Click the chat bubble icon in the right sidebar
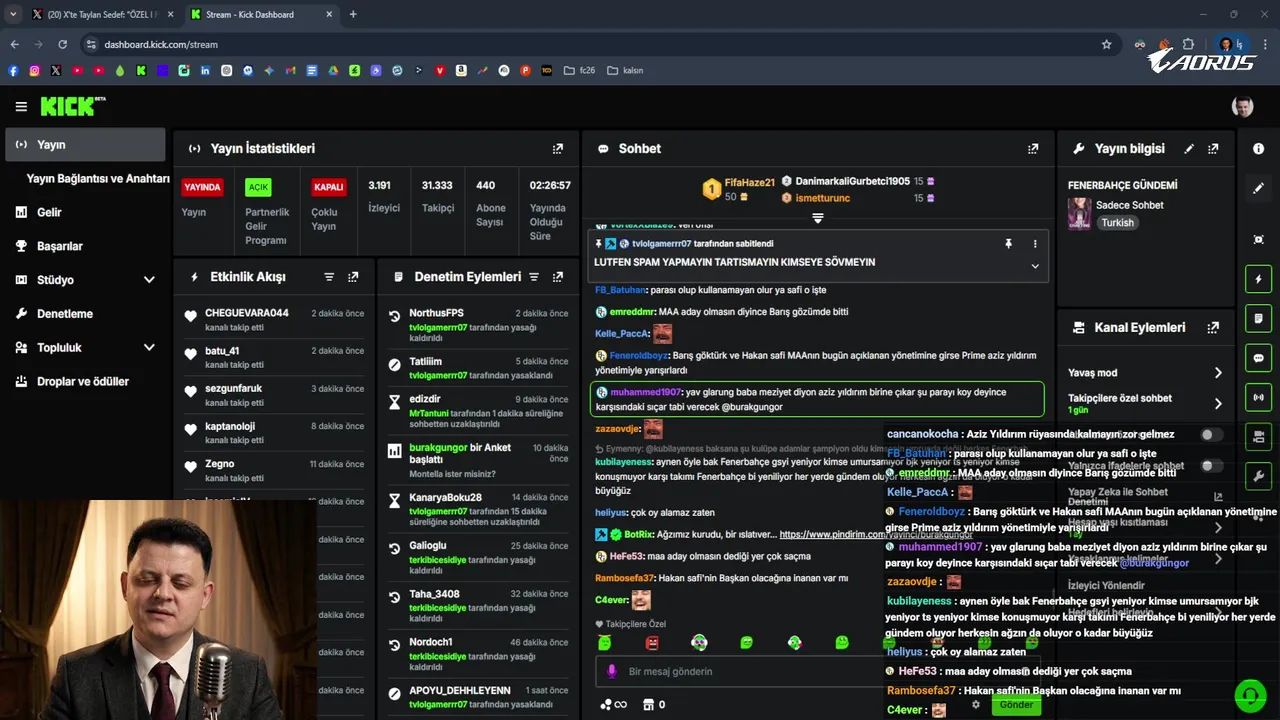The height and width of the screenshot is (720, 1280). coord(1258,358)
